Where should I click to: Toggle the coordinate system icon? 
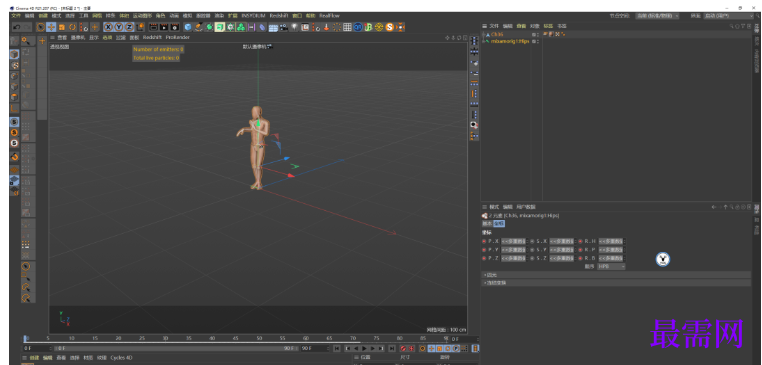140,27
